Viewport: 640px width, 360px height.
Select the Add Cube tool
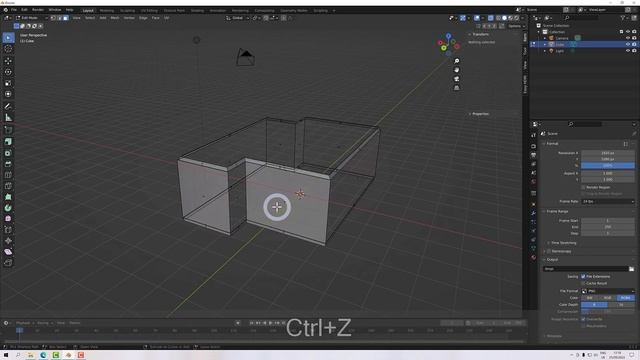(x=8, y=130)
